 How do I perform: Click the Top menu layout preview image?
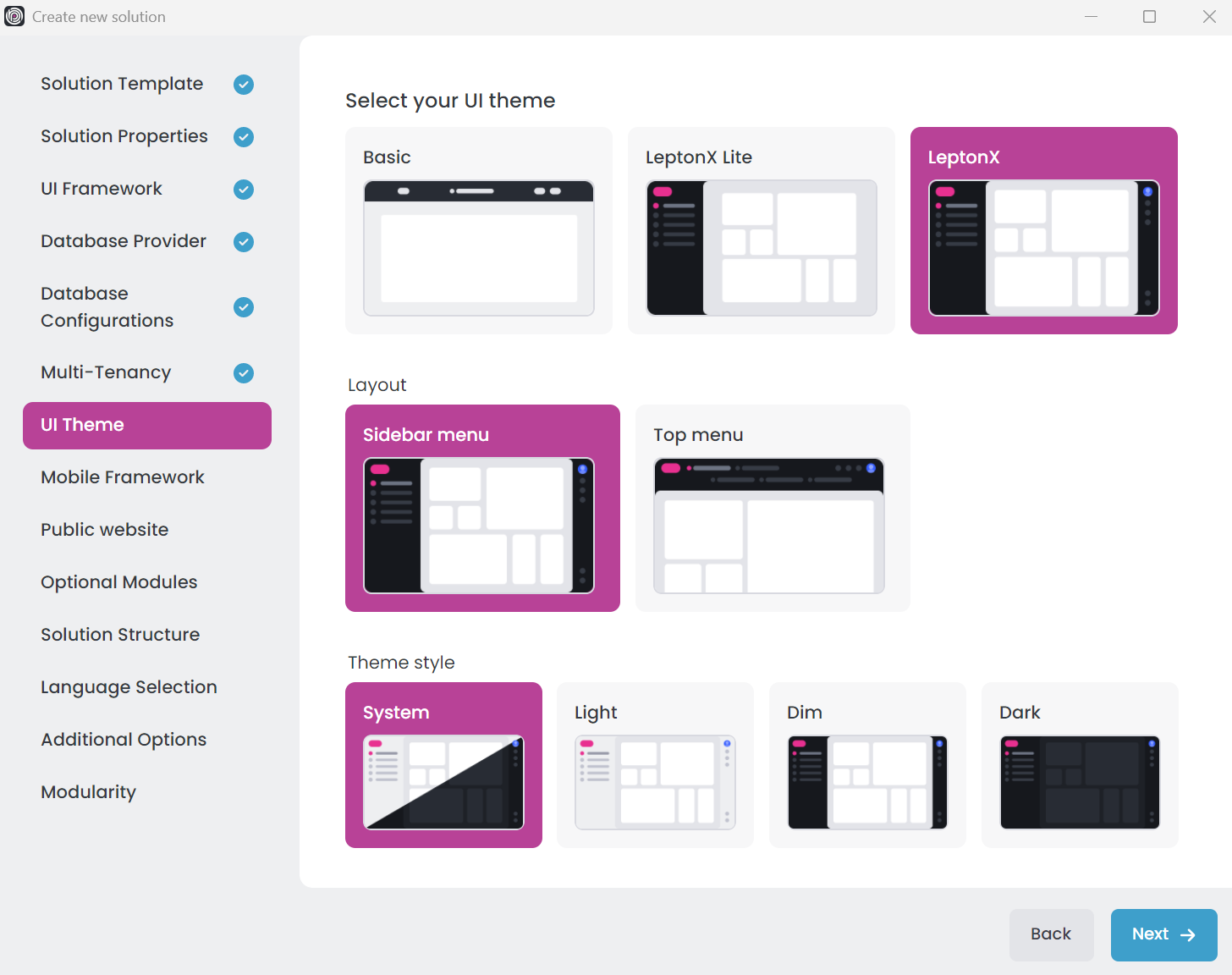[769, 526]
